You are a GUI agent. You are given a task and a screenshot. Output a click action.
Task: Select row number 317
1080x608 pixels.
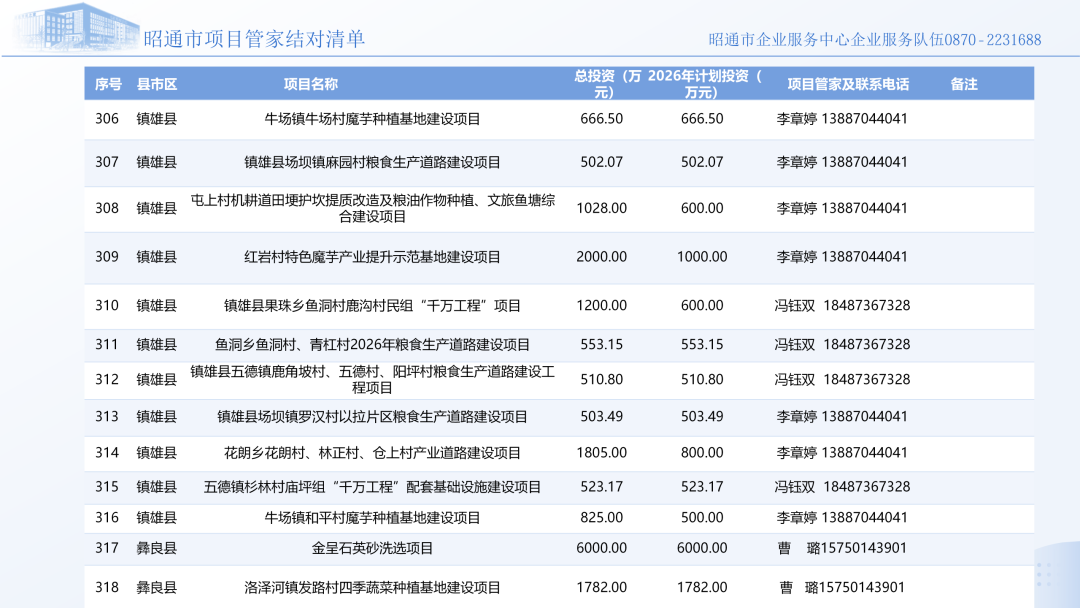[107, 548]
